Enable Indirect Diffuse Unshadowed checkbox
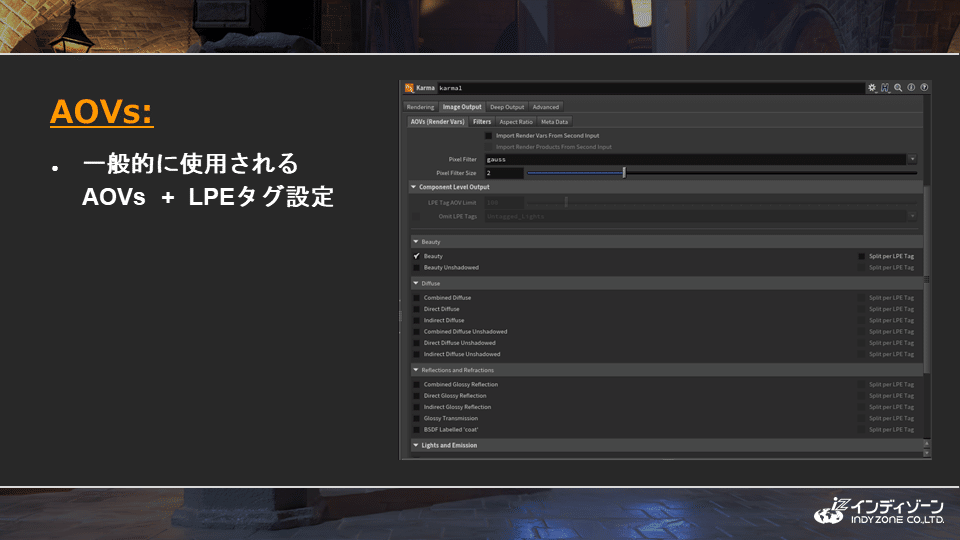The image size is (960, 540). click(x=417, y=354)
